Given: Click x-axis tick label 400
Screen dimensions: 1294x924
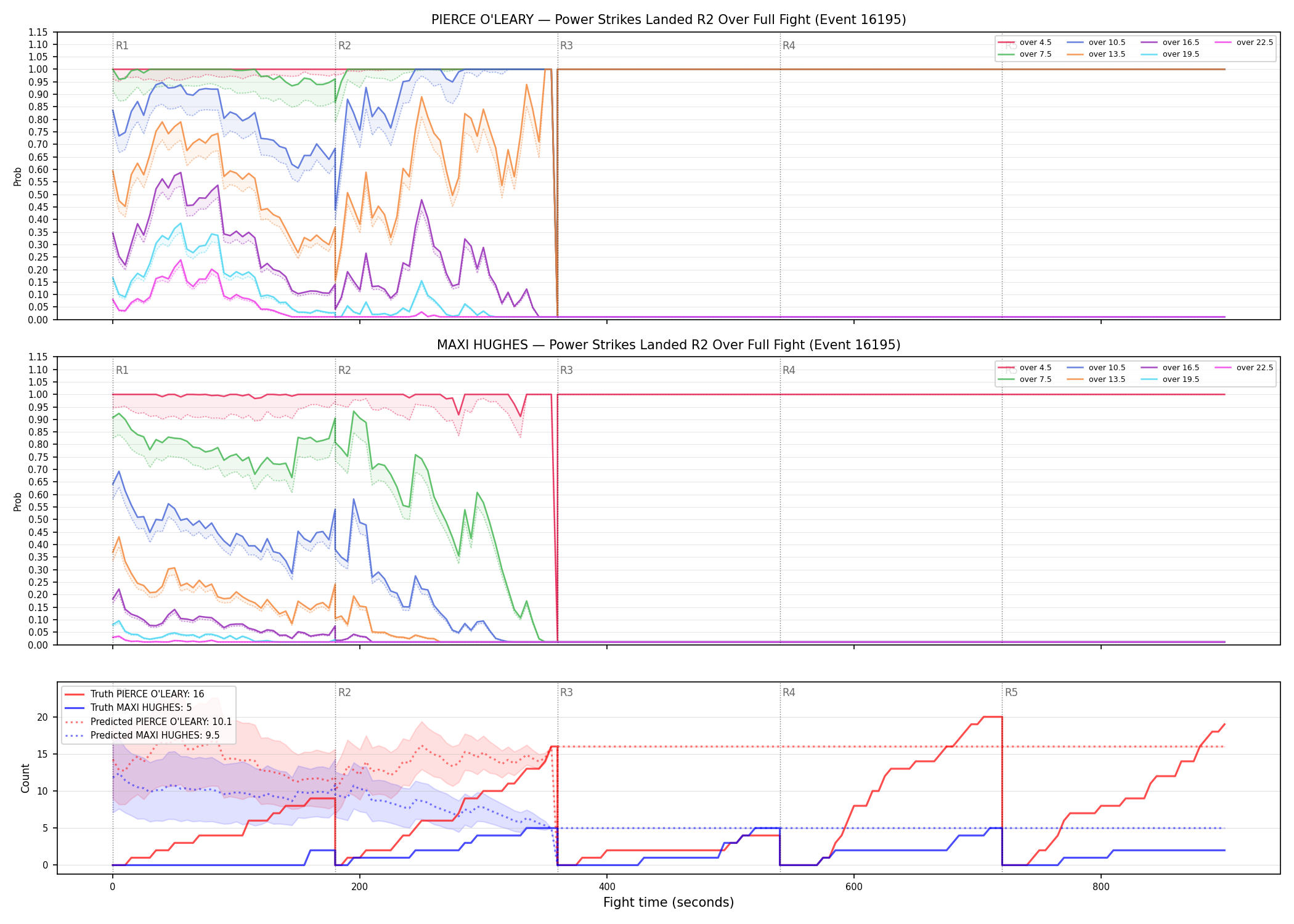Looking at the screenshot, I should point(607,887).
